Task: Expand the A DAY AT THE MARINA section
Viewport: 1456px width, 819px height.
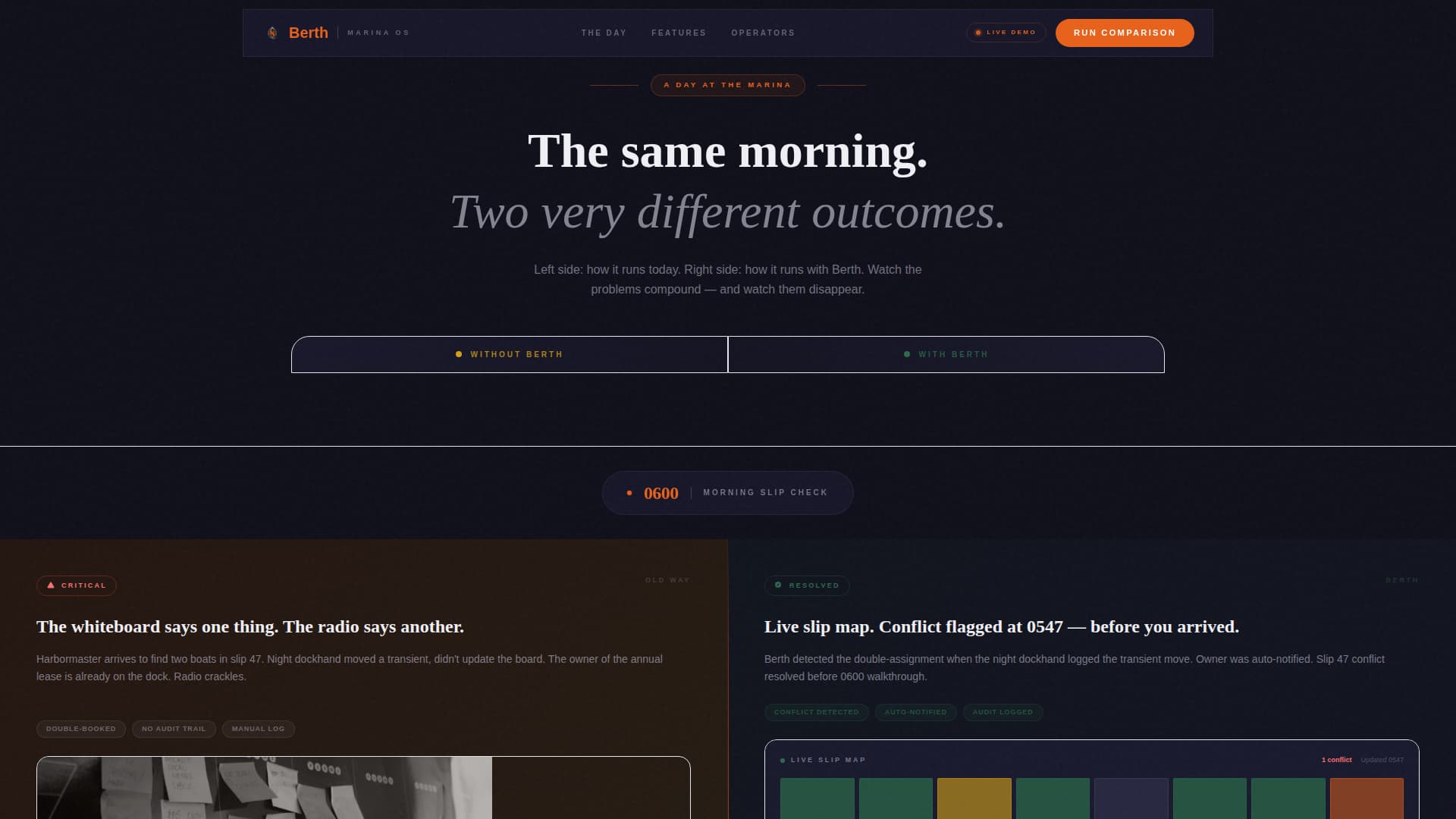Action: point(727,85)
